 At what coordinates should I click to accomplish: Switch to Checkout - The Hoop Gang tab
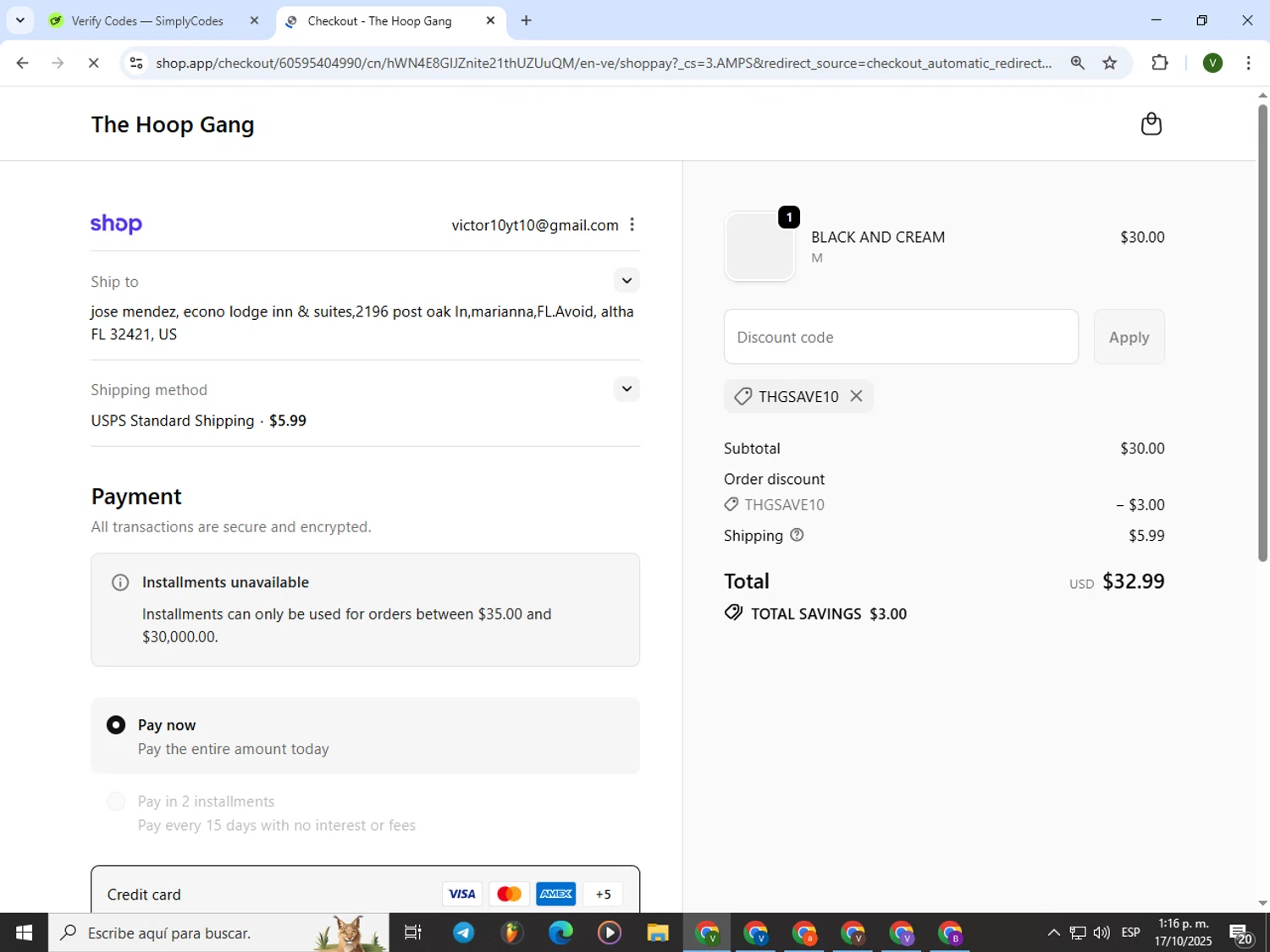(x=379, y=21)
